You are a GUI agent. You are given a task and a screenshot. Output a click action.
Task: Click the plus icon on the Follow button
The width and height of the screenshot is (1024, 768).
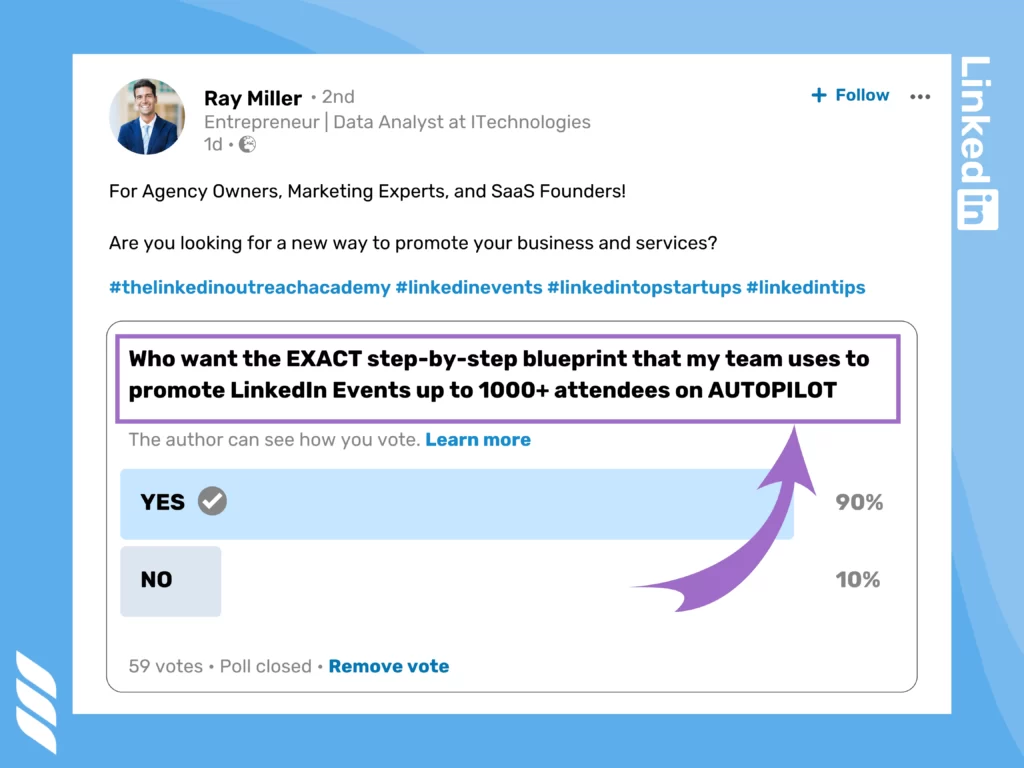pyautogui.click(x=820, y=95)
